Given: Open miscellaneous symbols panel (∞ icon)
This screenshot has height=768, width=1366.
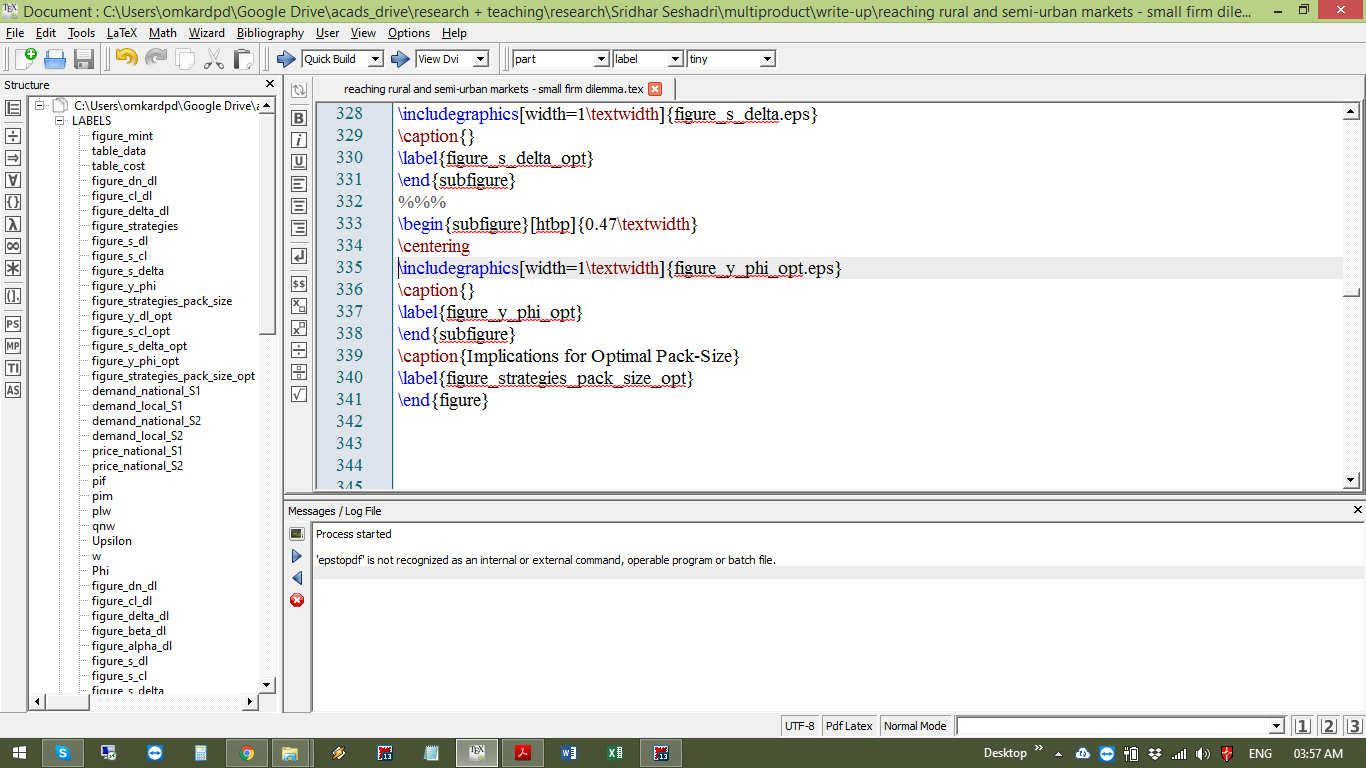Looking at the screenshot, I should (x=13, y=246).
